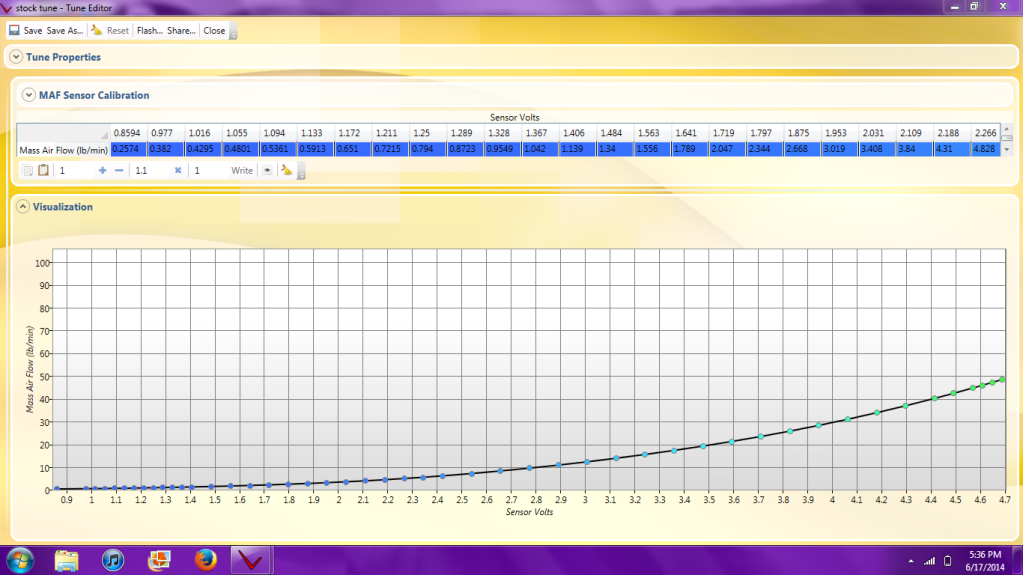The width and height of the screenshot is (1023, 575).
Task: Launch Firefox from the taskbar
Action: (206, 561)
